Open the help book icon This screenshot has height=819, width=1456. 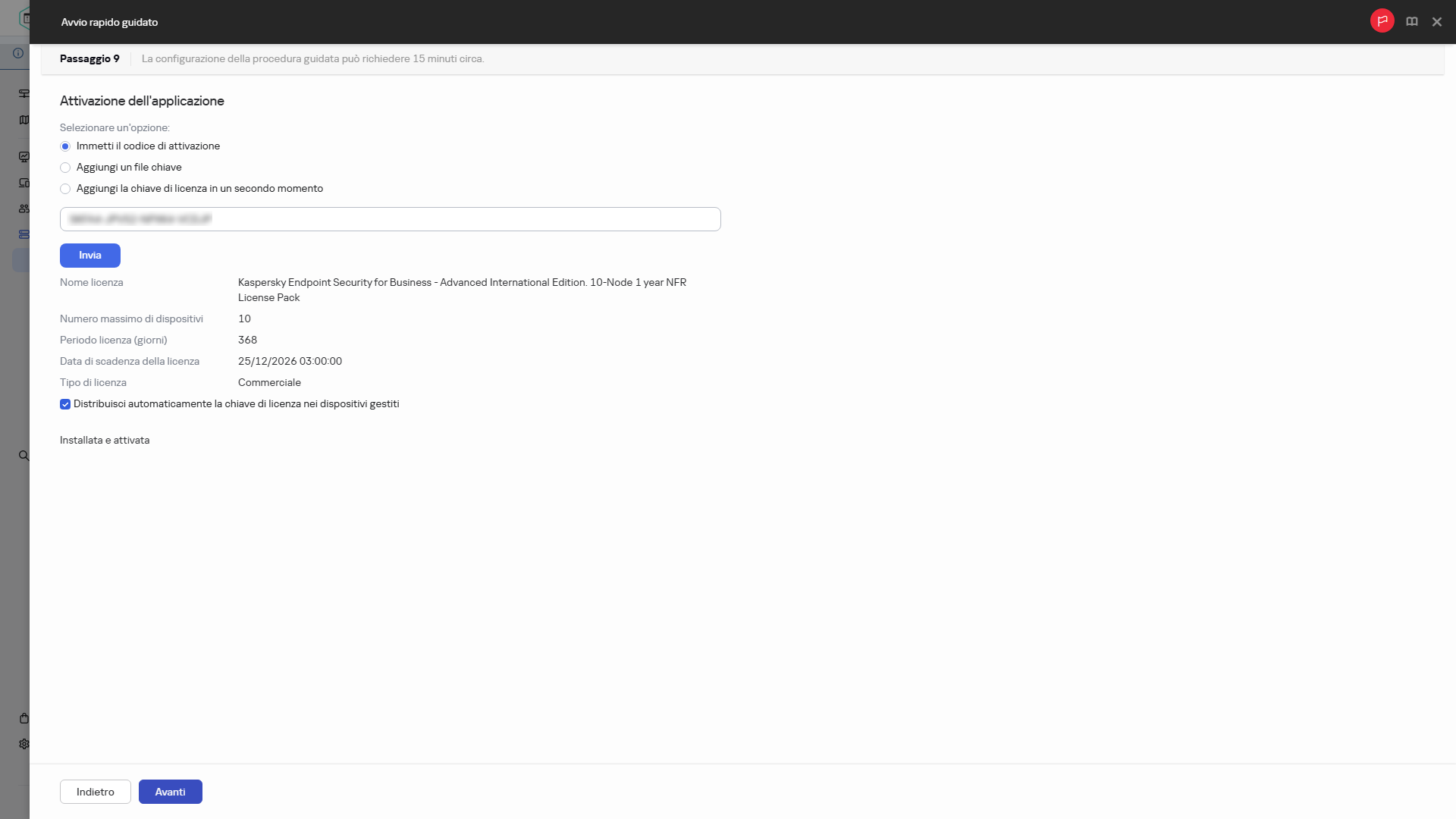(1411, 22)
